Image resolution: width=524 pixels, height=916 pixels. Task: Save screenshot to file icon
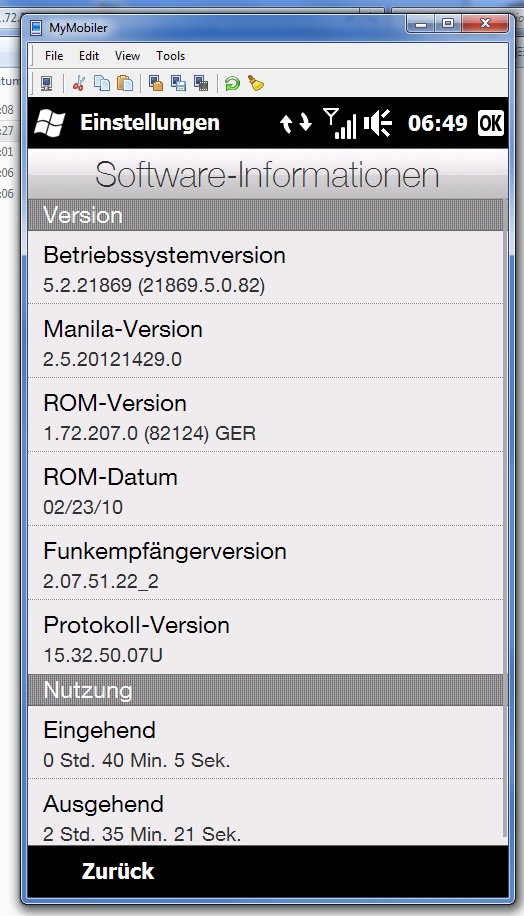[x=178, y=84]
